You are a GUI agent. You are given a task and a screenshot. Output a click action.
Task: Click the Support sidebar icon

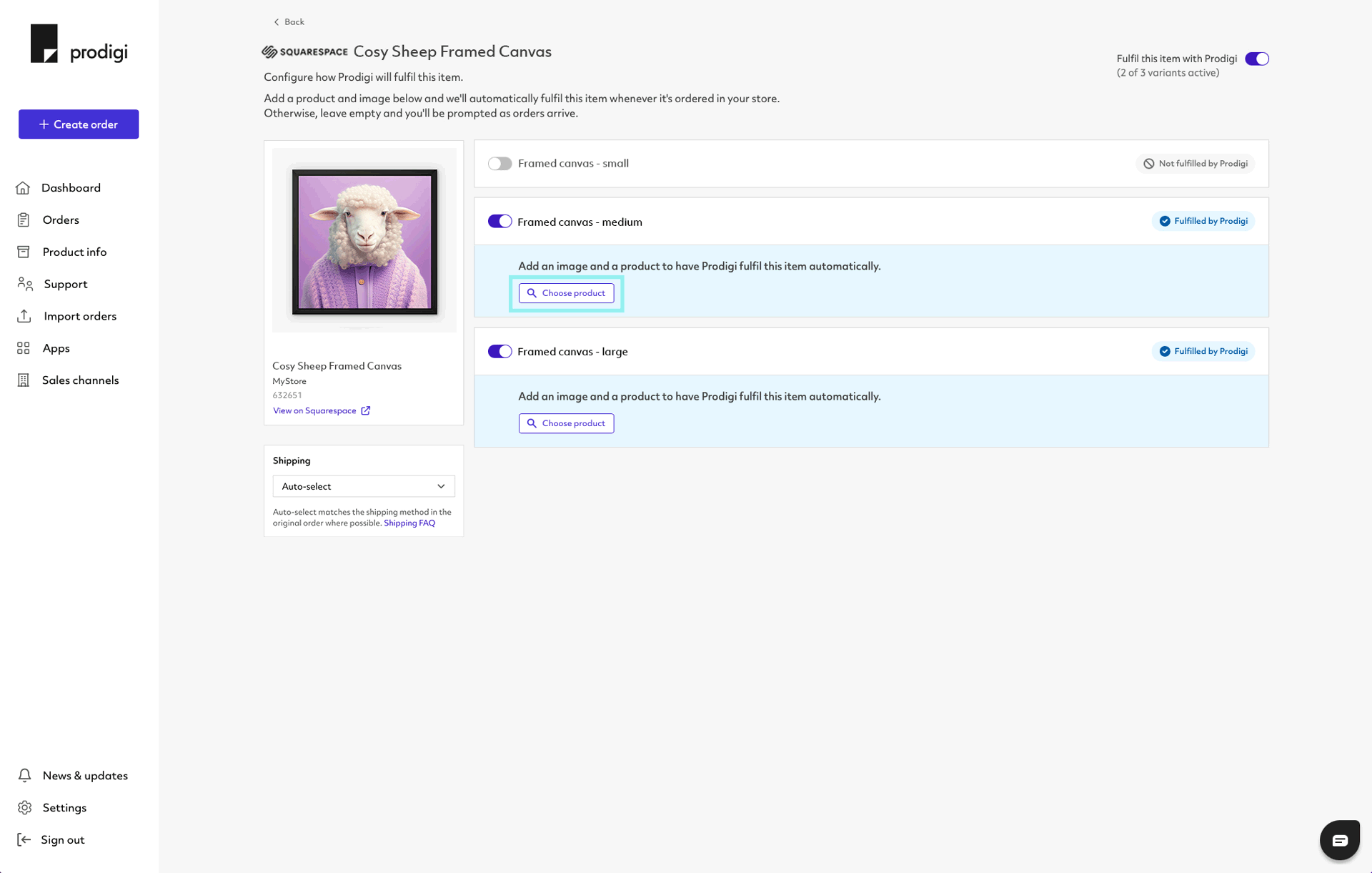25,283
